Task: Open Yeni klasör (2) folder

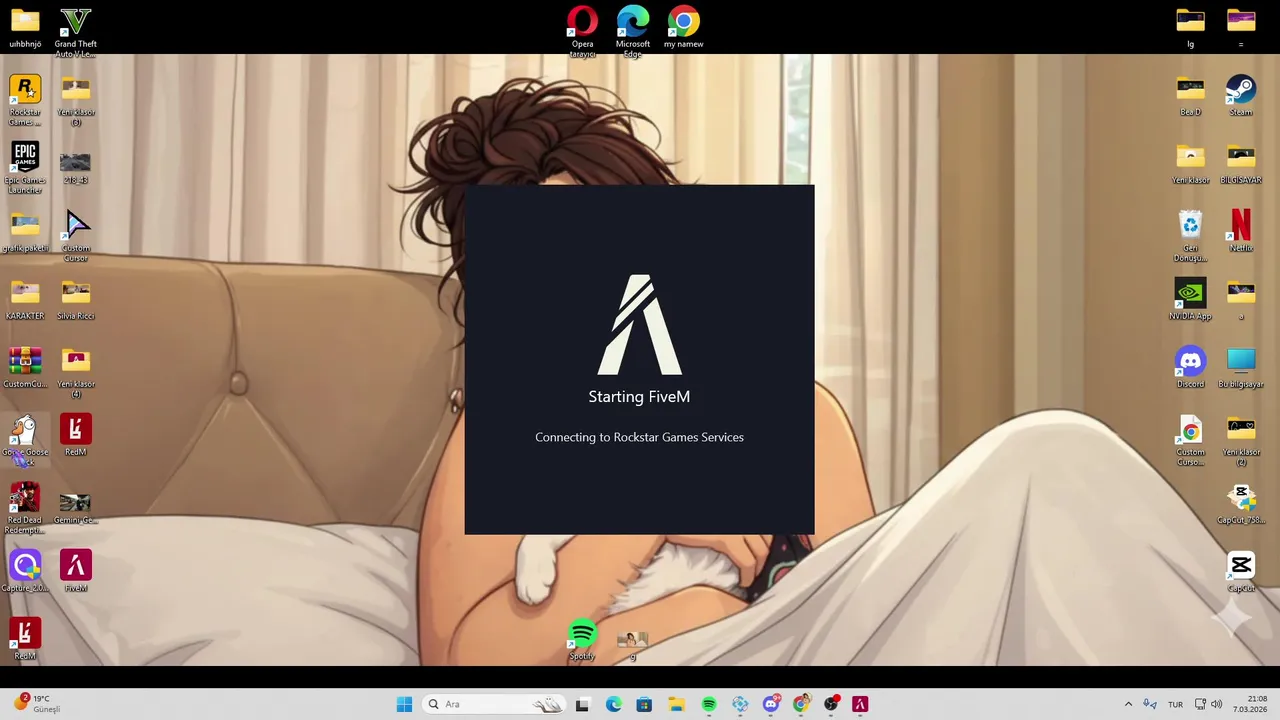Action: [1241, 440]
